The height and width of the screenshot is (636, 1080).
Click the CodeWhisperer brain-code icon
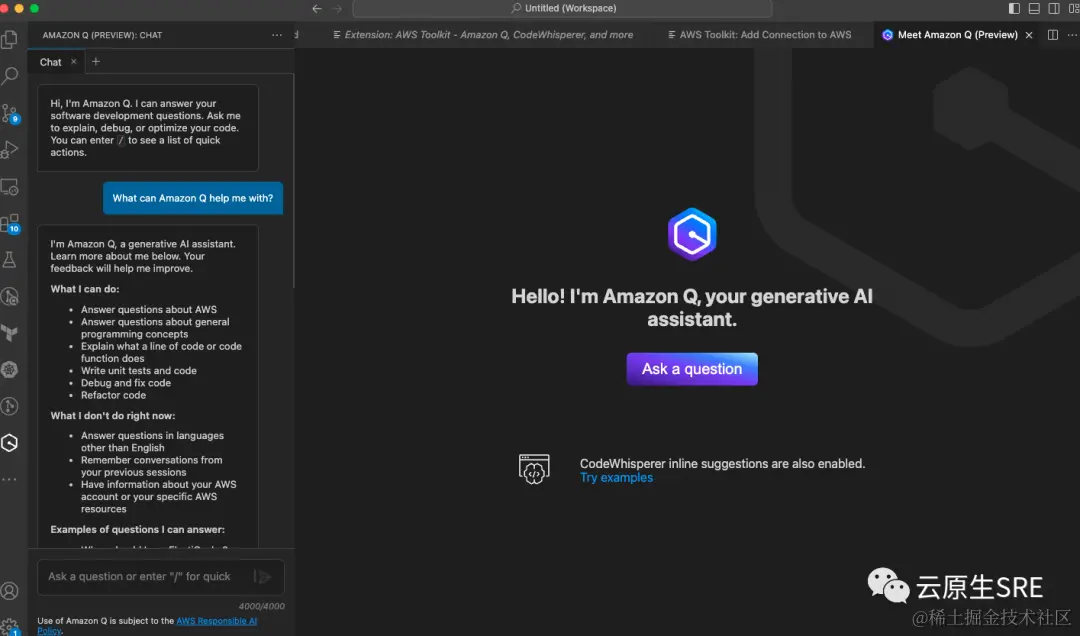coord(534,469)
